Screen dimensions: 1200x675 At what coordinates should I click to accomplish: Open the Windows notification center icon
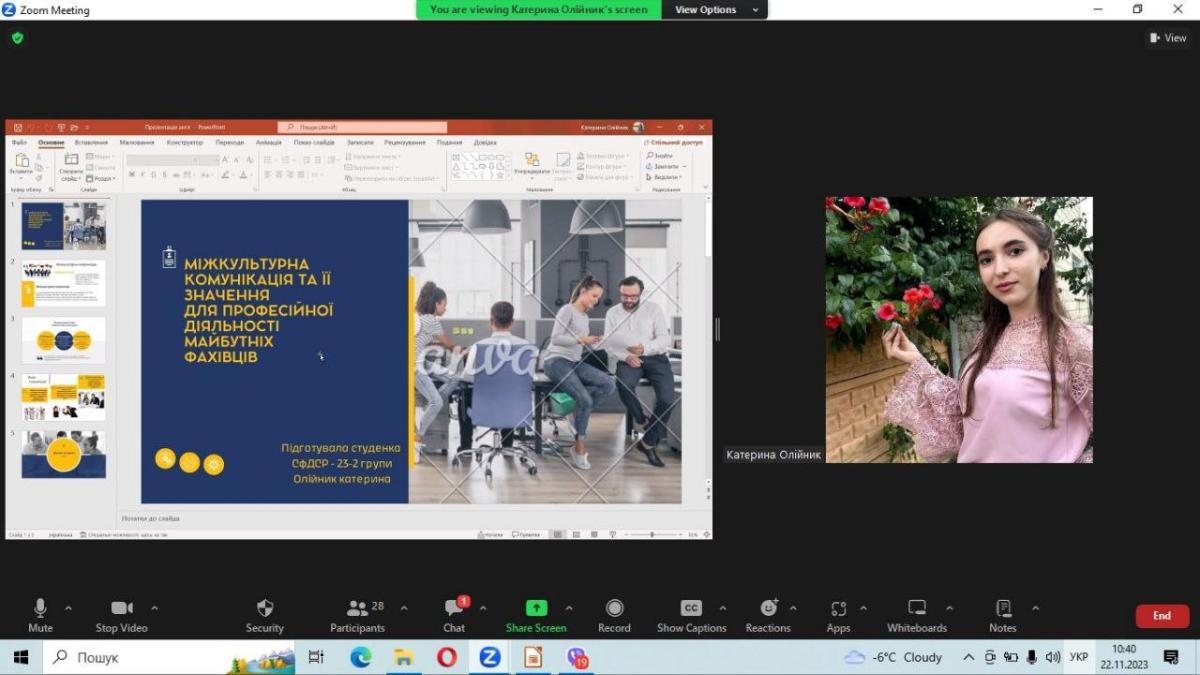(x=1171, y=657)
